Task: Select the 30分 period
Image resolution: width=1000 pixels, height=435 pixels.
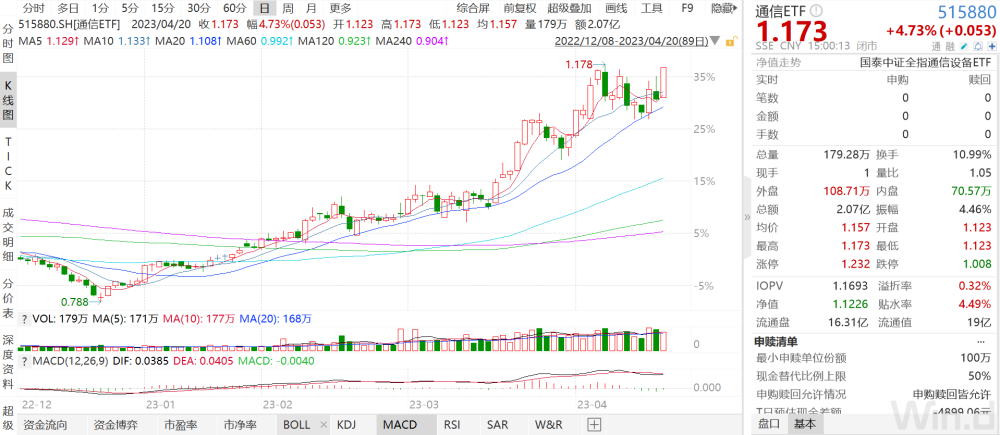Action: click(x=199, y=8)
